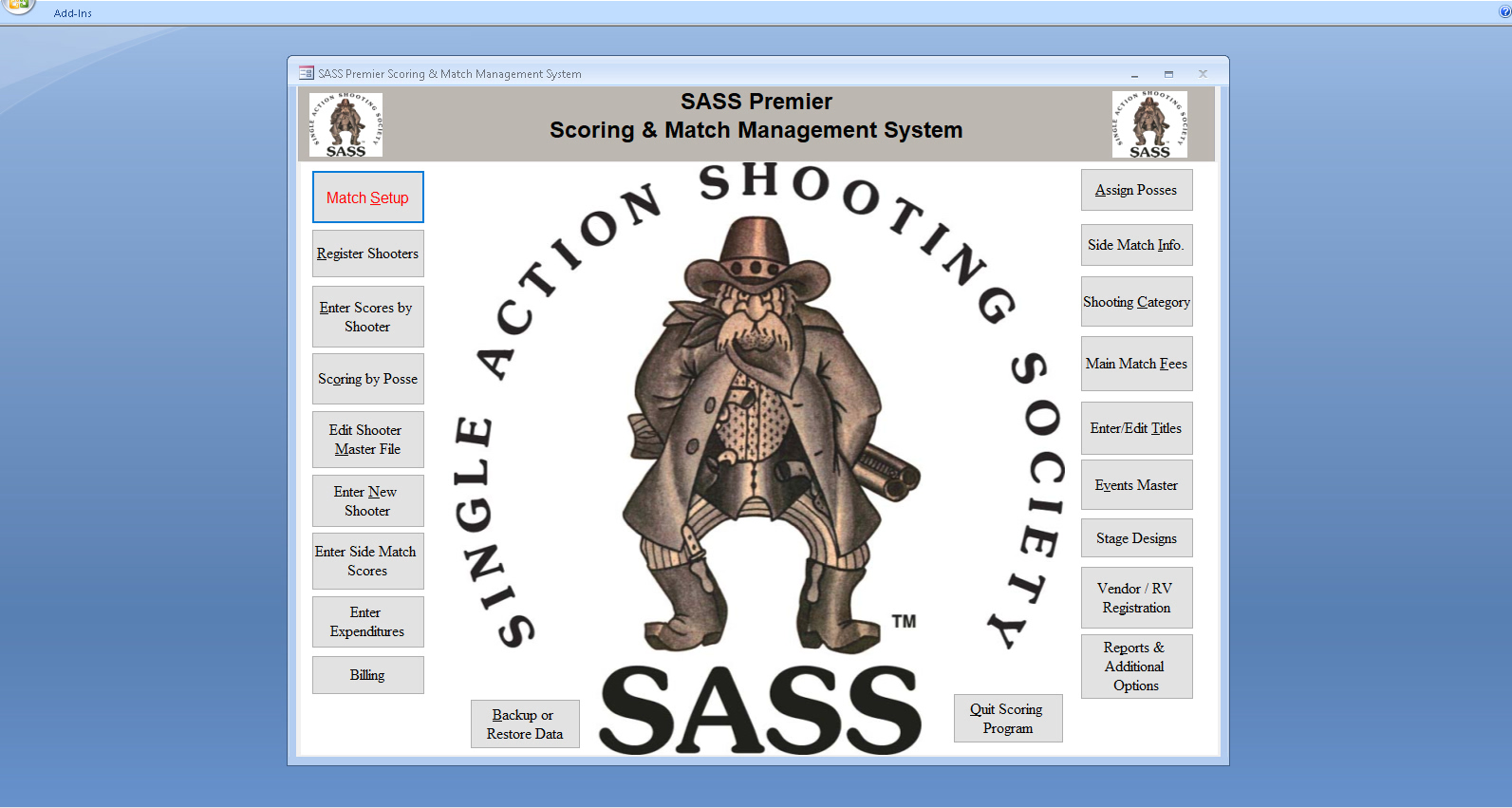Open Enter Side Match Scores
The height and width of the screenshot is (808, 1512).
(367, 561)
